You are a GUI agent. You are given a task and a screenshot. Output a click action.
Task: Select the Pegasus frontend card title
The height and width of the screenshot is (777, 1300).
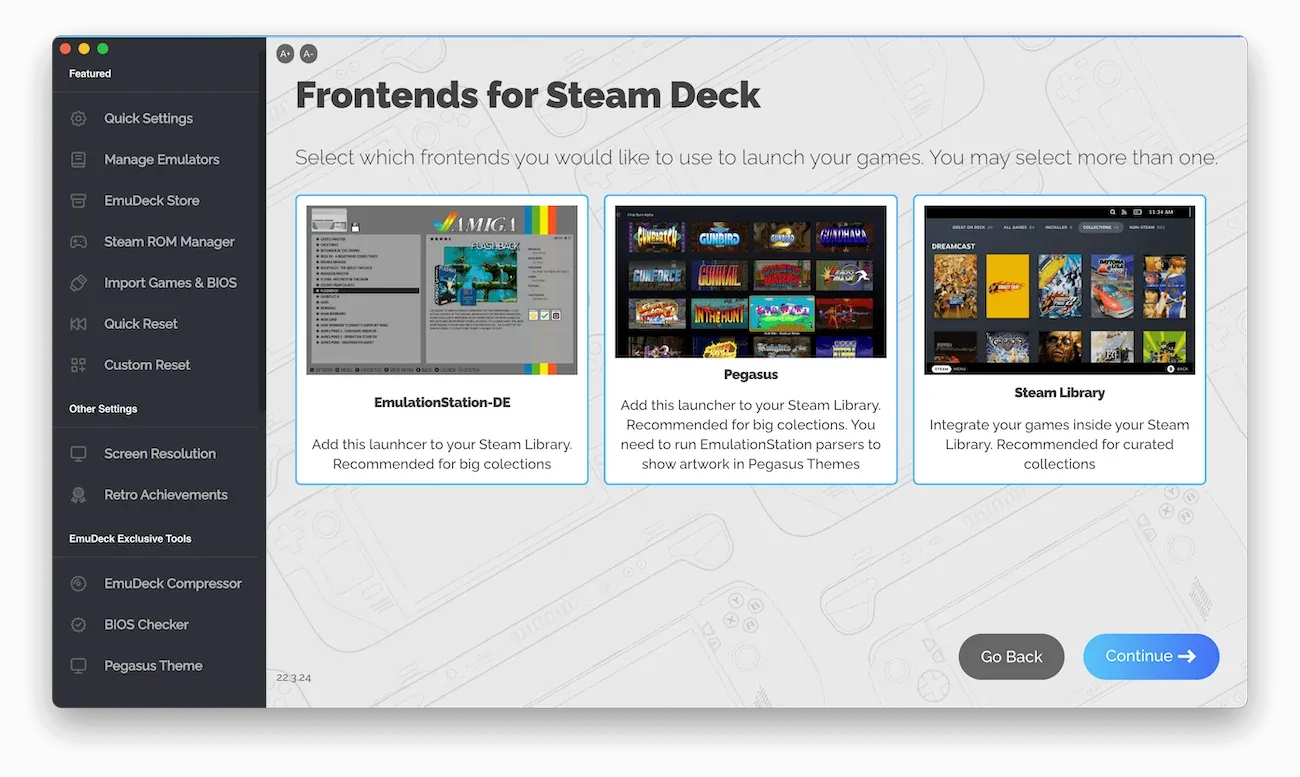(751, 375)
